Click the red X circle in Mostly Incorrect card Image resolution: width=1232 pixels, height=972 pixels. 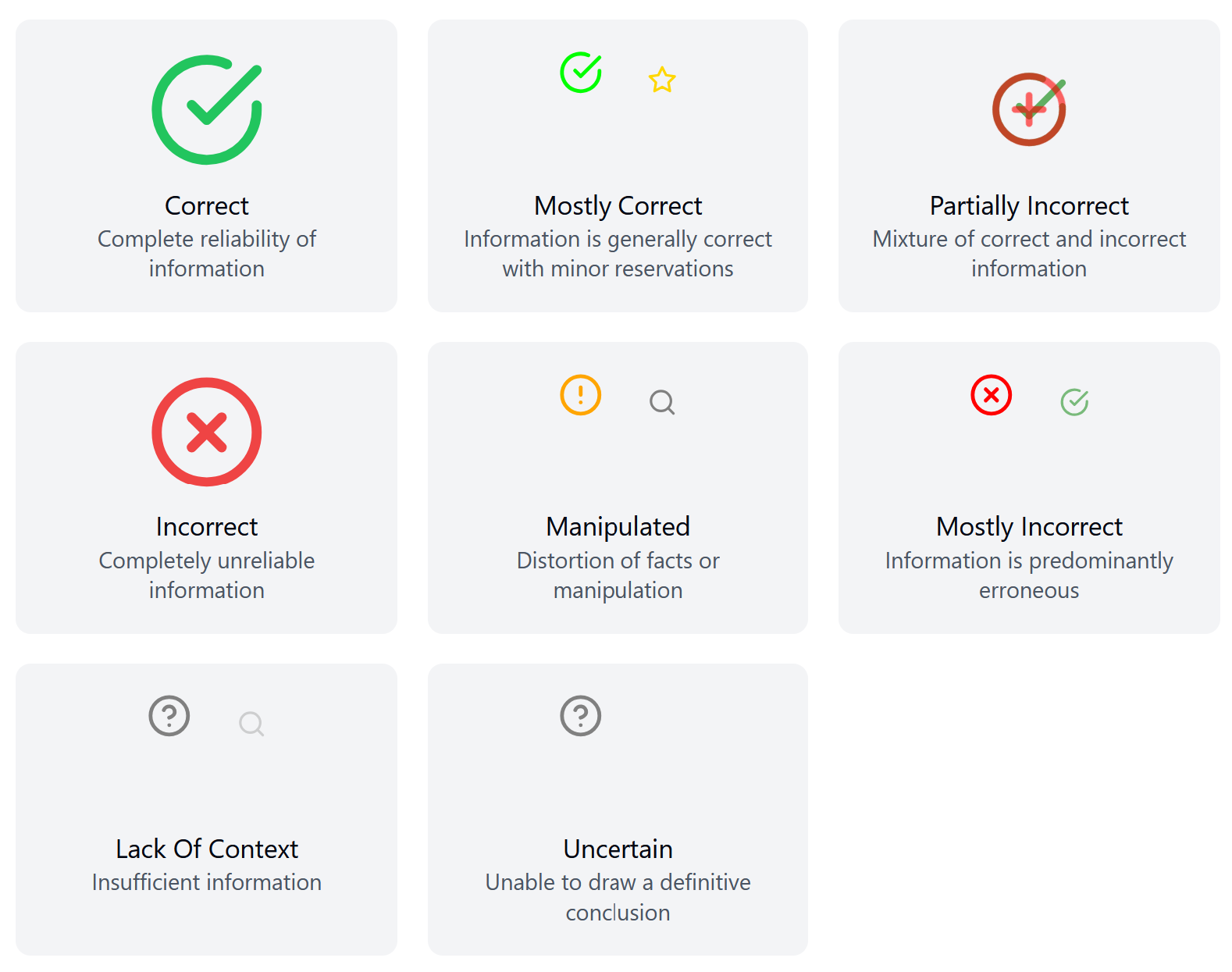(992, 395)
